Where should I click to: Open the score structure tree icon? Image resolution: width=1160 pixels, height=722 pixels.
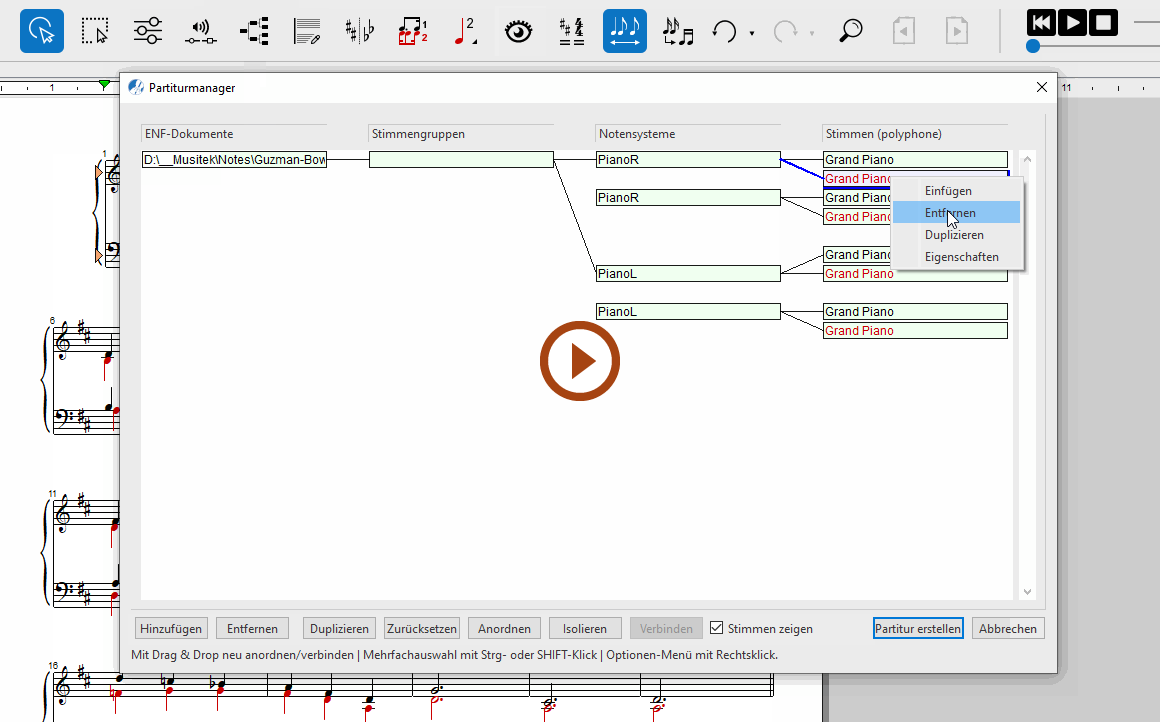[x=254, y=31]
